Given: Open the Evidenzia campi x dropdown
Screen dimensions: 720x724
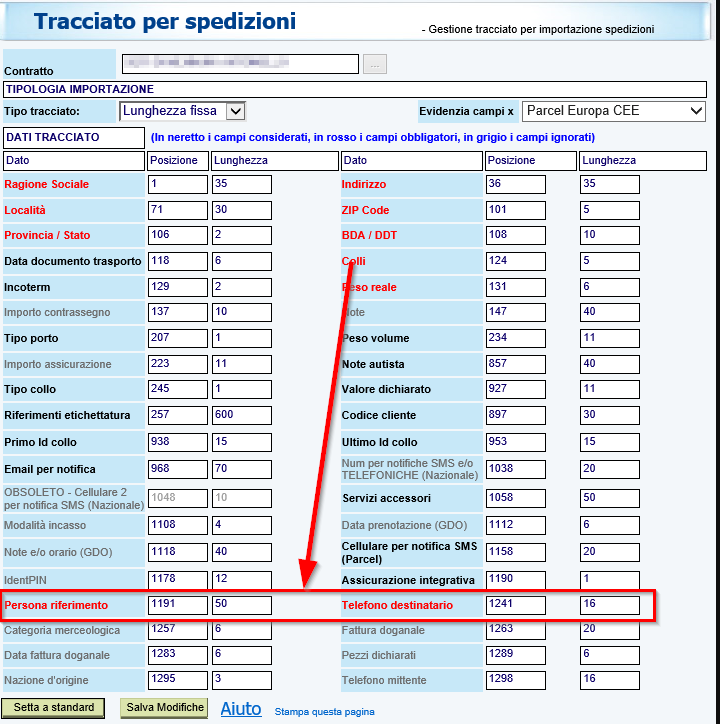Looking at the screenshot, I should (613, 111).
